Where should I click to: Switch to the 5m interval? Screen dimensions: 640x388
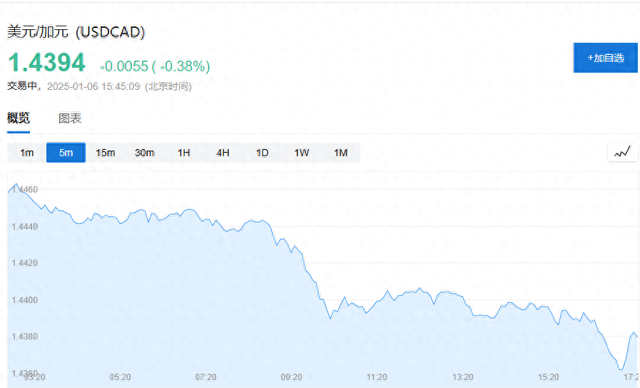click(66, 153)
